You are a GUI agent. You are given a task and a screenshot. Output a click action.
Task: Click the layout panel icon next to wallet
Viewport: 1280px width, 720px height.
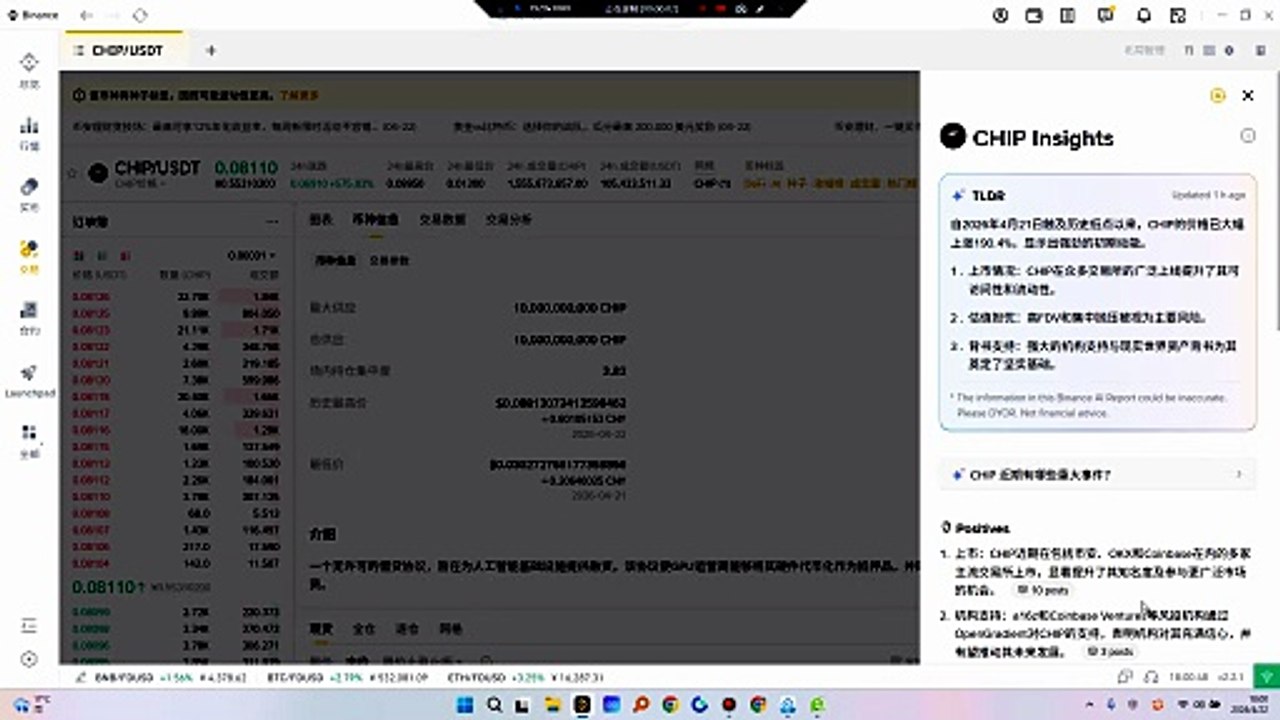pyautogui.click(x=1069, y=15)
